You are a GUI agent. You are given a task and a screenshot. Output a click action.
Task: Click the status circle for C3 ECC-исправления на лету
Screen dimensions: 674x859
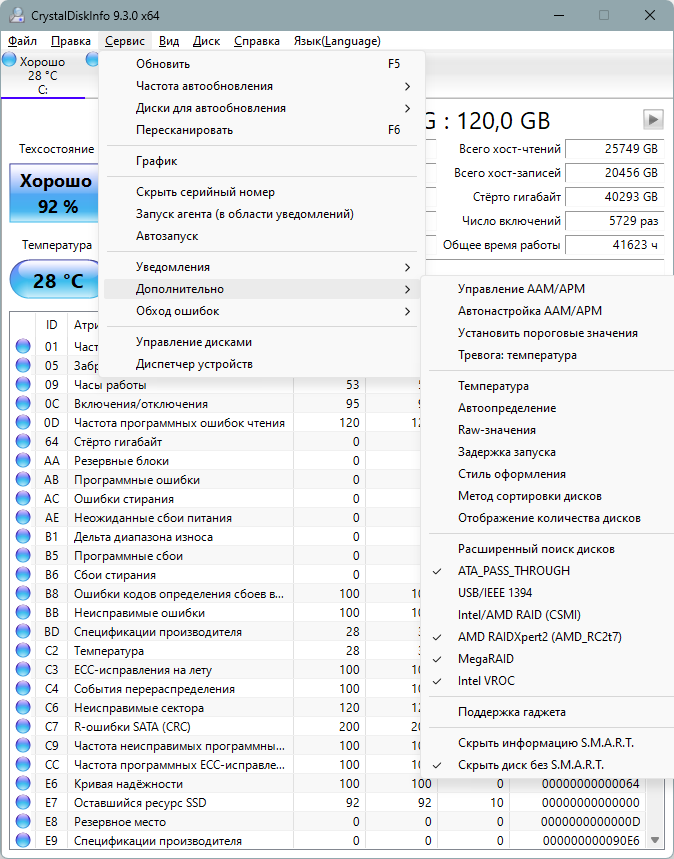coord(23,669)
